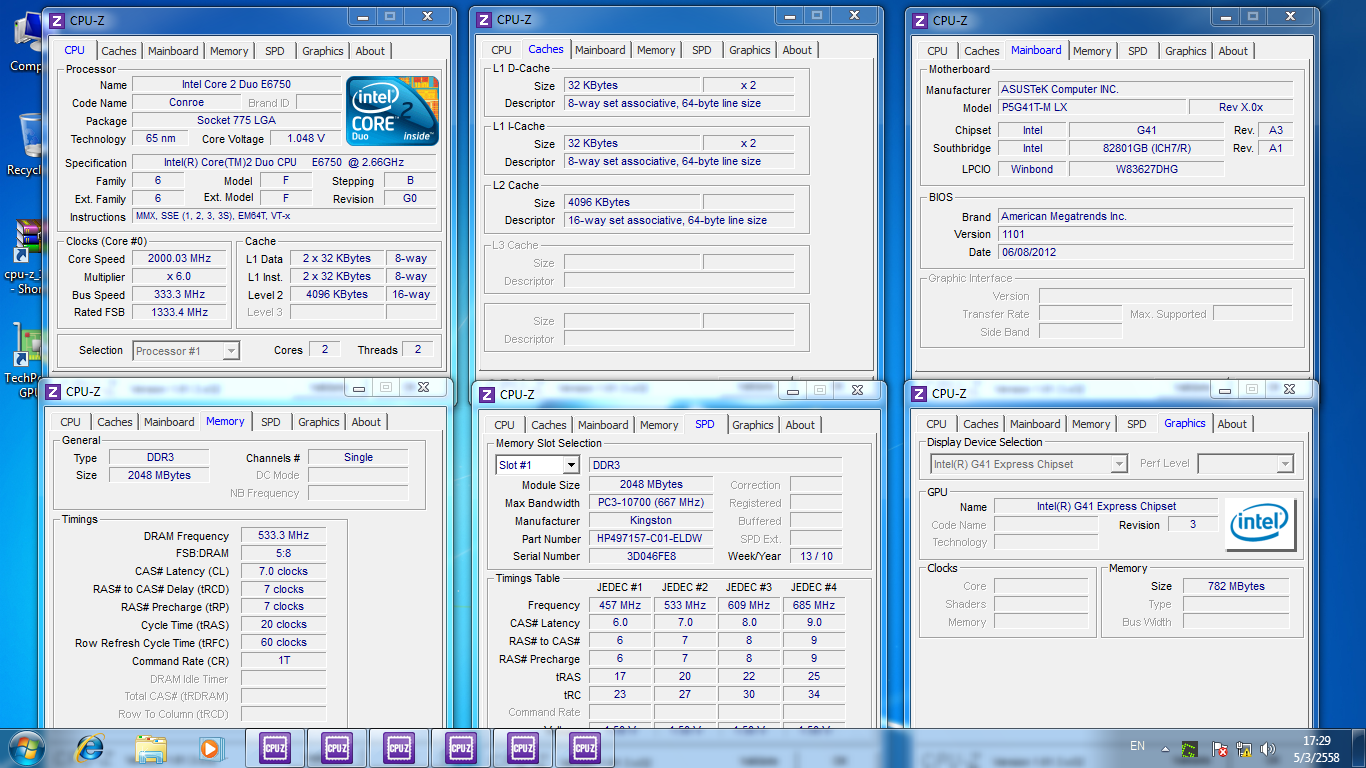Click the Intel logo in the Graphics window
The height and width of the screenshot is (768, 1366).
[x=1260, y=524]
